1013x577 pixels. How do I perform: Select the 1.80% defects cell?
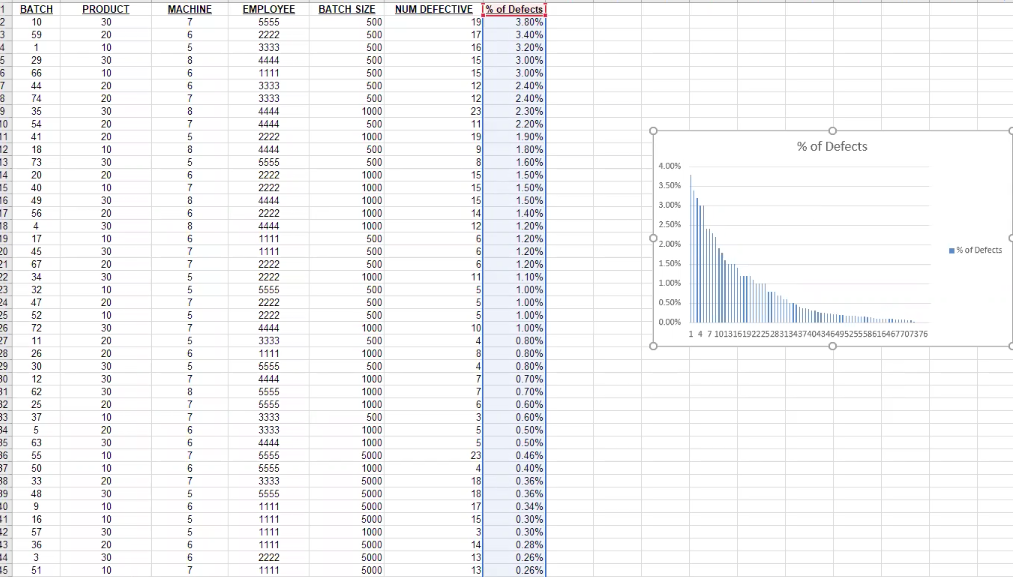[514, 149]
